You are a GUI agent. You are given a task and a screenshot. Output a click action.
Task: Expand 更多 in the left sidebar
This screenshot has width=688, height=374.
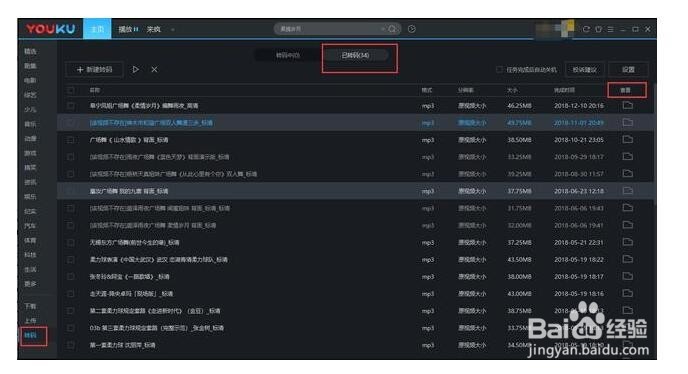pos(30,284)
